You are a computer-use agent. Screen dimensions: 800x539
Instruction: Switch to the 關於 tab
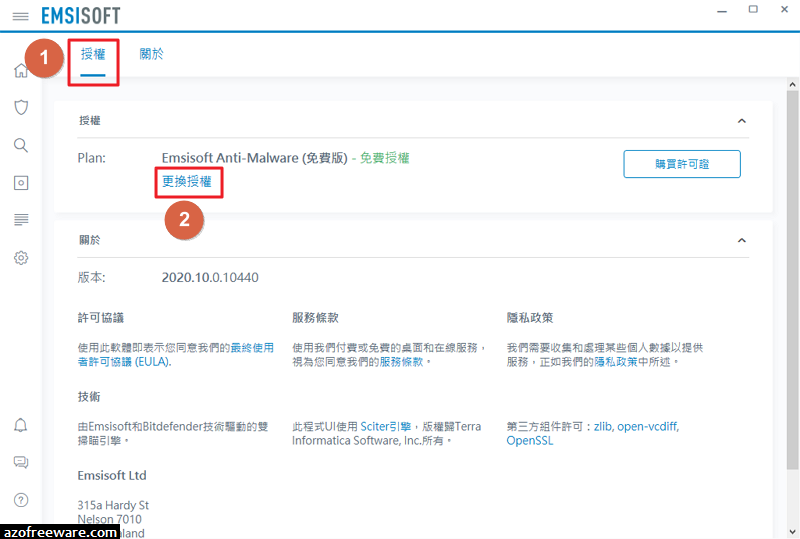(152, 54)
